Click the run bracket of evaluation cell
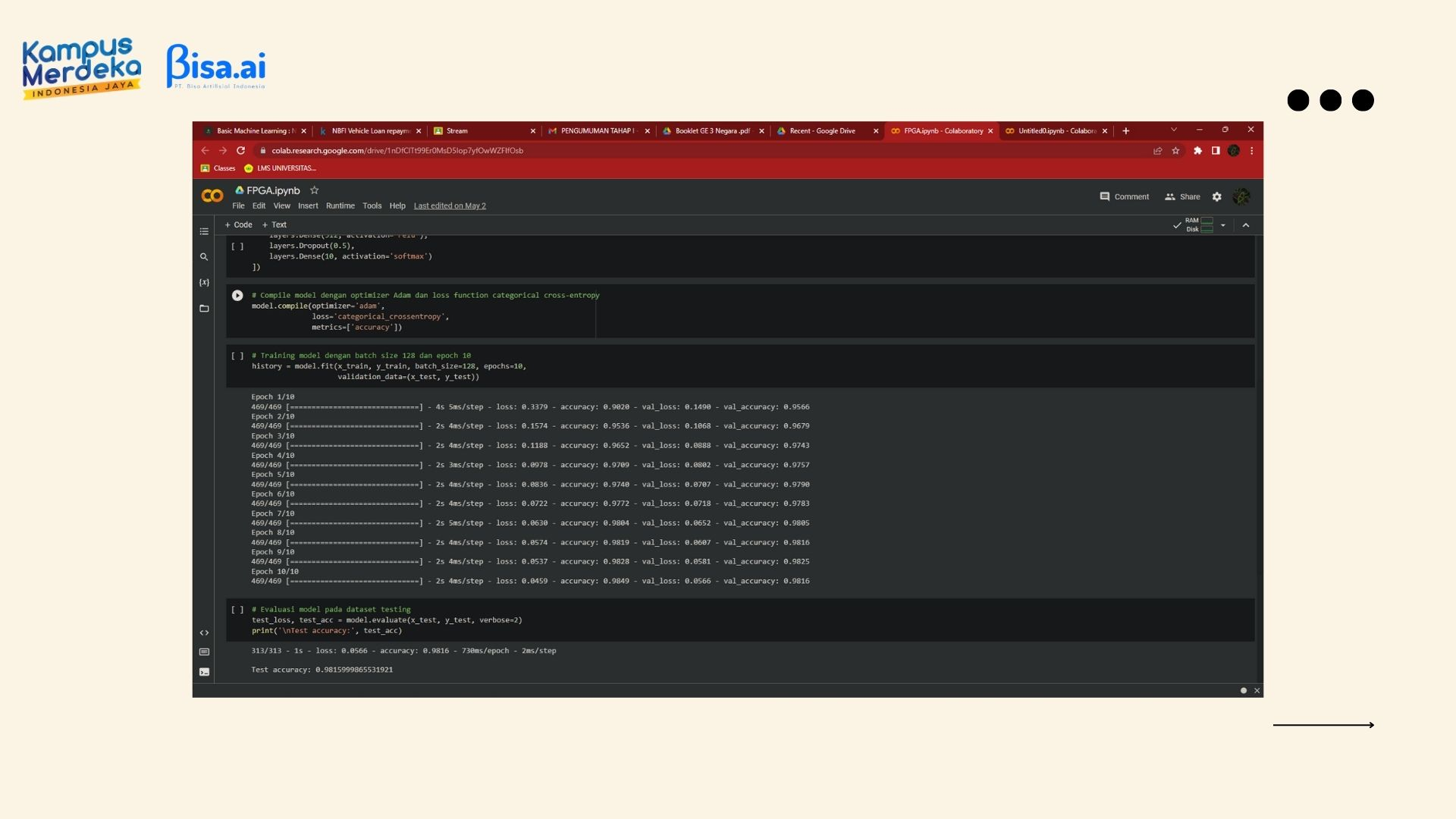Screen dimensions: 1456x819 (x=237, y=610)
